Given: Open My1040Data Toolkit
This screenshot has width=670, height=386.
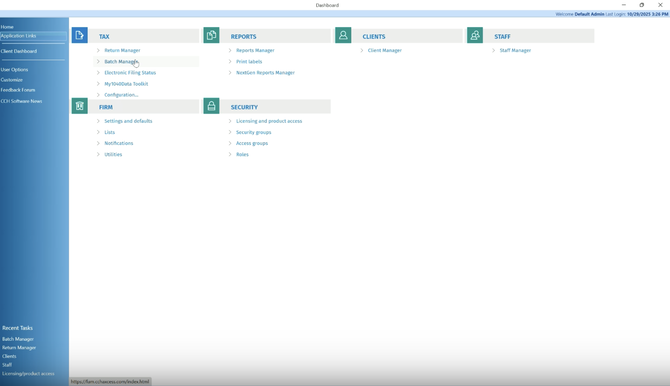Looking at the screenshot, I should tap(126, 84).
